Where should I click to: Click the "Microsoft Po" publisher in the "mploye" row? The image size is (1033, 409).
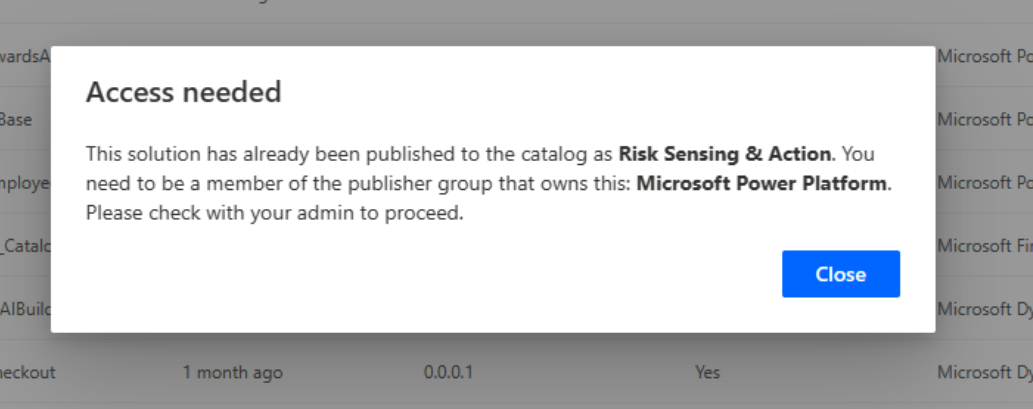point(984,183)
